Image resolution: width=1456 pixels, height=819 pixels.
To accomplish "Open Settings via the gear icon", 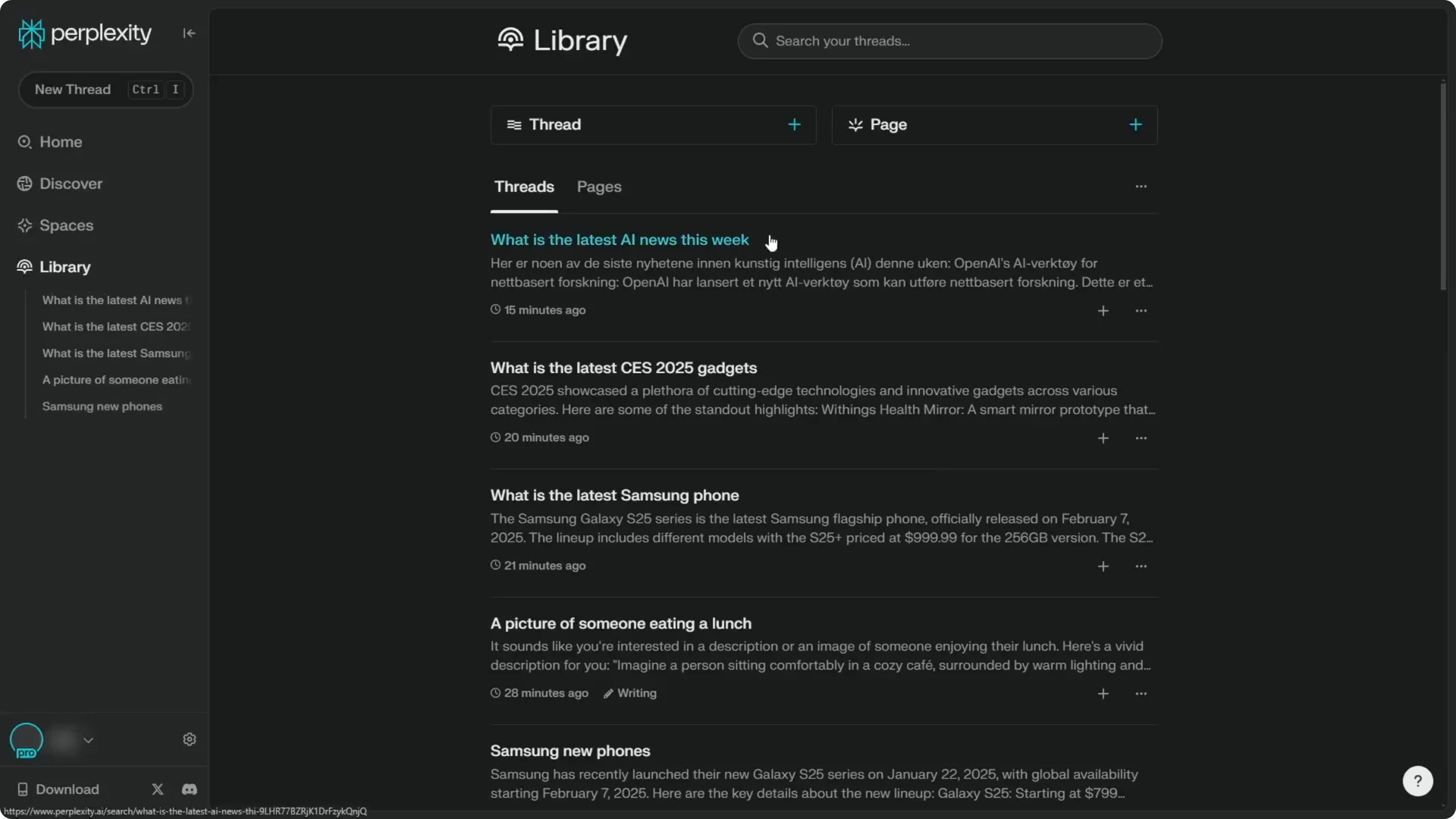I will pos(189,739).
